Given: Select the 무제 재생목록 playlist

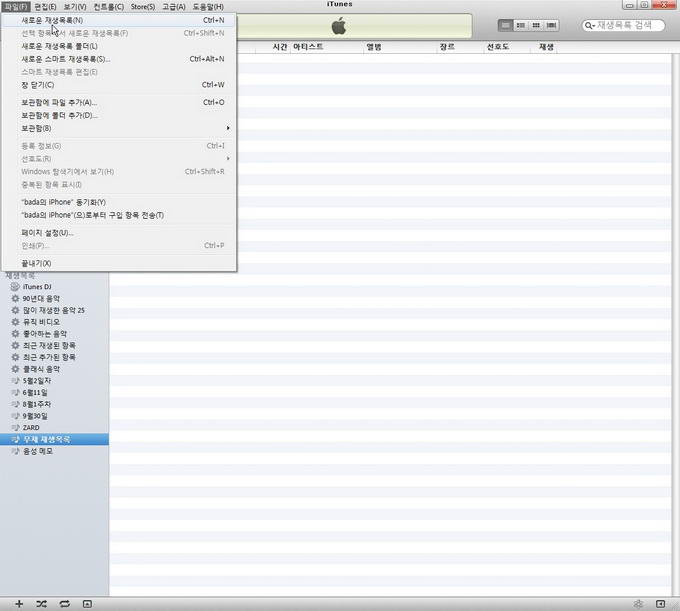Looking at the screenshot, I should 54,439.
